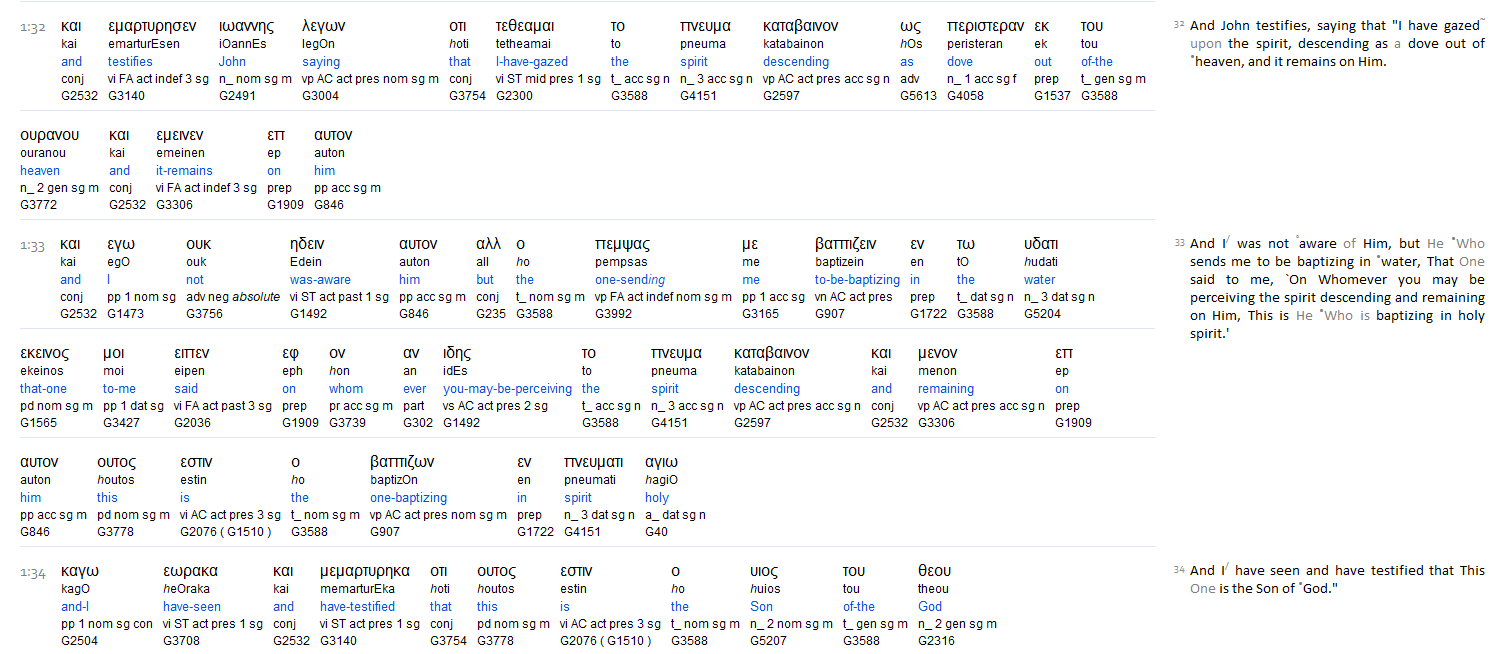Click Strong's number G4058 for dove
The height and width of the screenshot is (654, 1495).
point(965,96)
